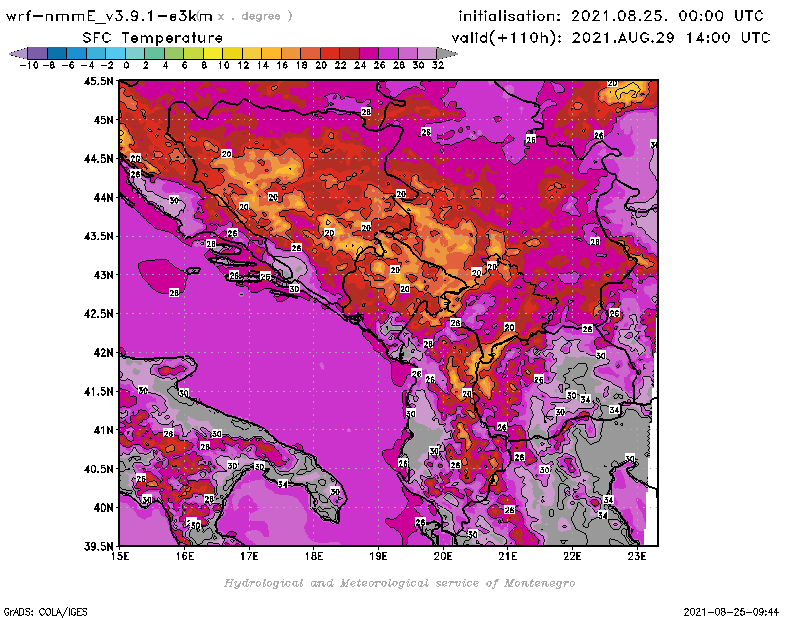Click the valid(+110h) time line

(x=610, y=38)
